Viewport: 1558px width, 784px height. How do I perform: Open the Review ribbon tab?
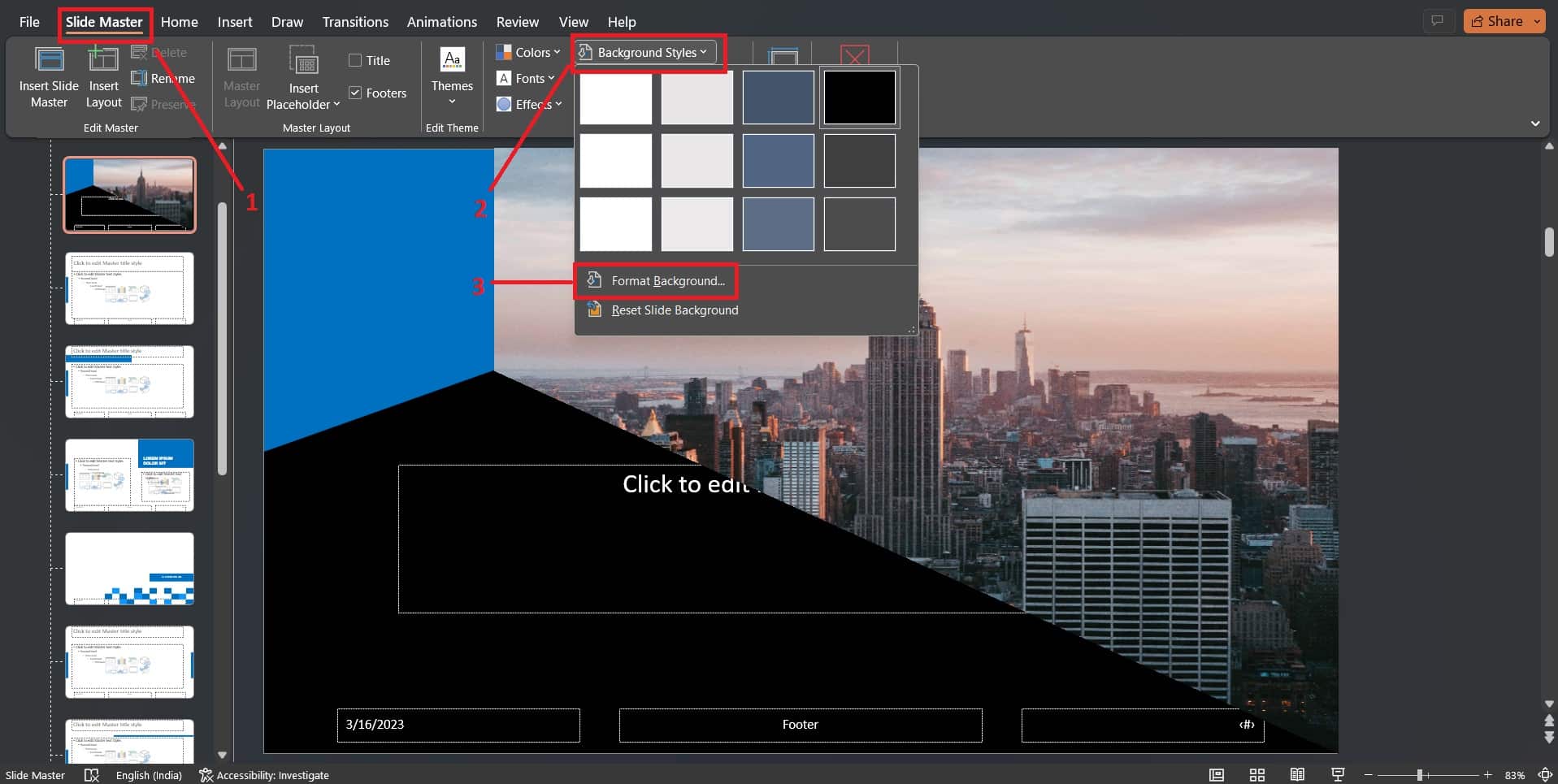click(518, 22)
